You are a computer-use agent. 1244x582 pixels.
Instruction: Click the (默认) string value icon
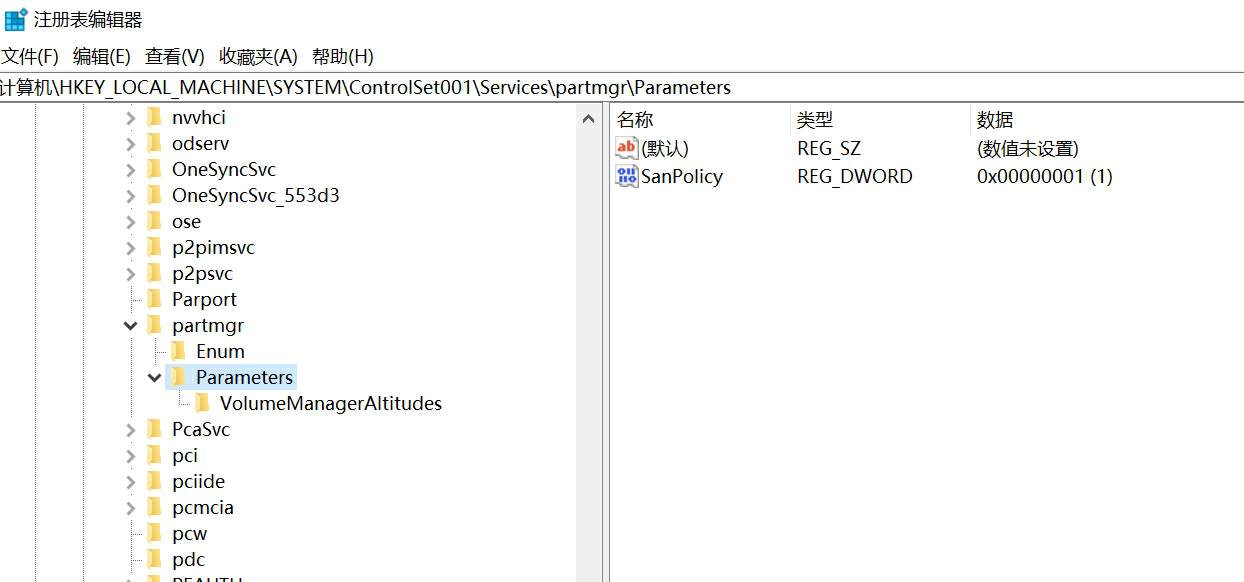(627, 149)
